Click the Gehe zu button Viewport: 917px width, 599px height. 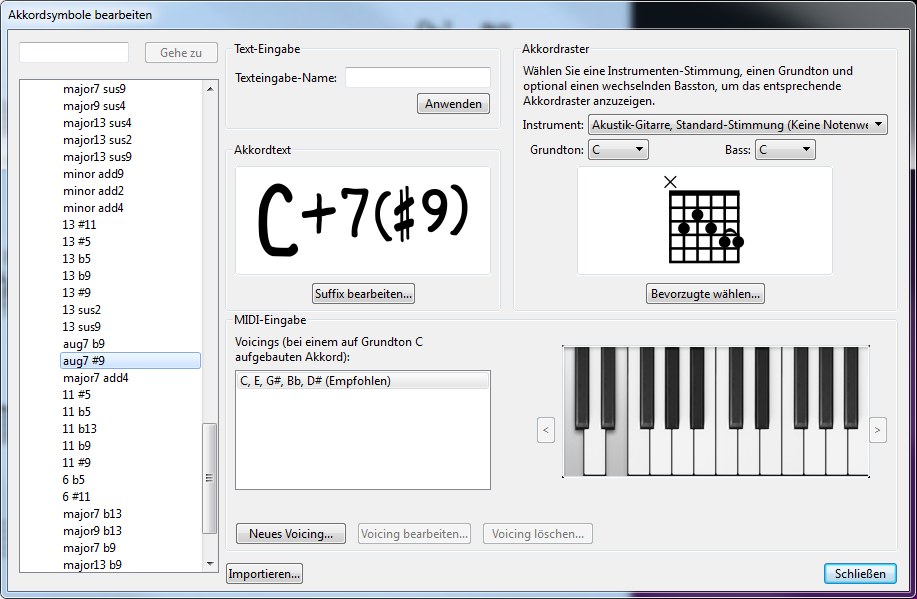coord(181,53)
